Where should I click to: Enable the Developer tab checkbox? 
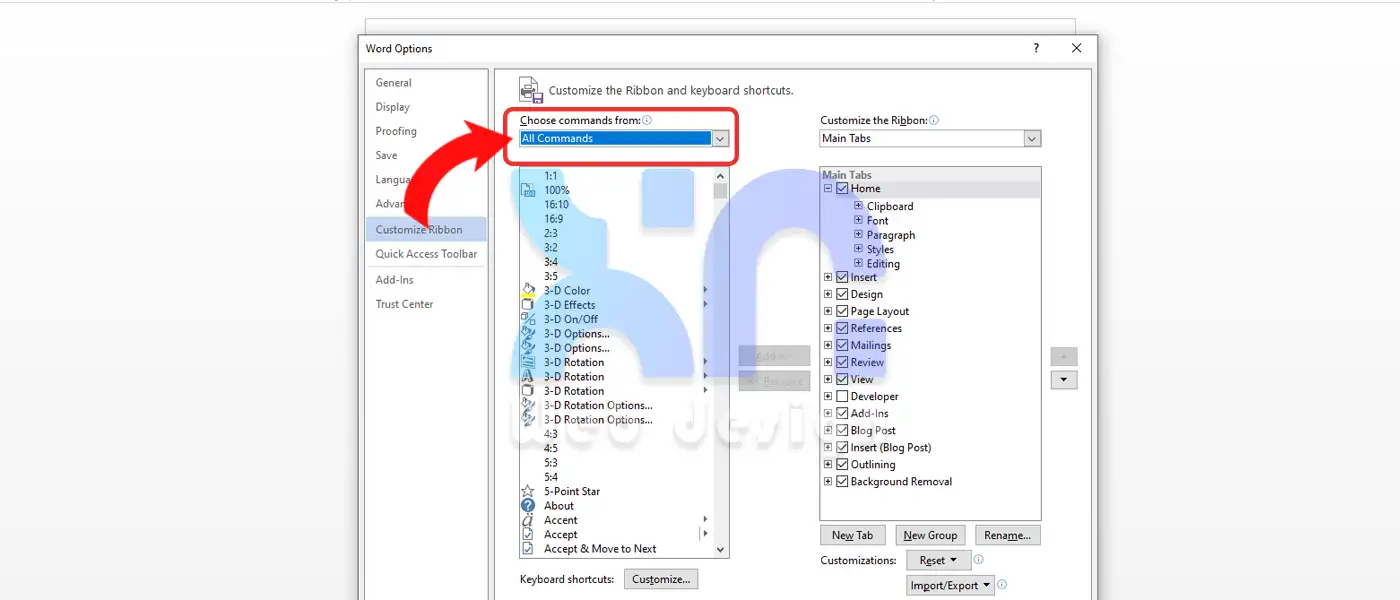click(x=842, y=396)
